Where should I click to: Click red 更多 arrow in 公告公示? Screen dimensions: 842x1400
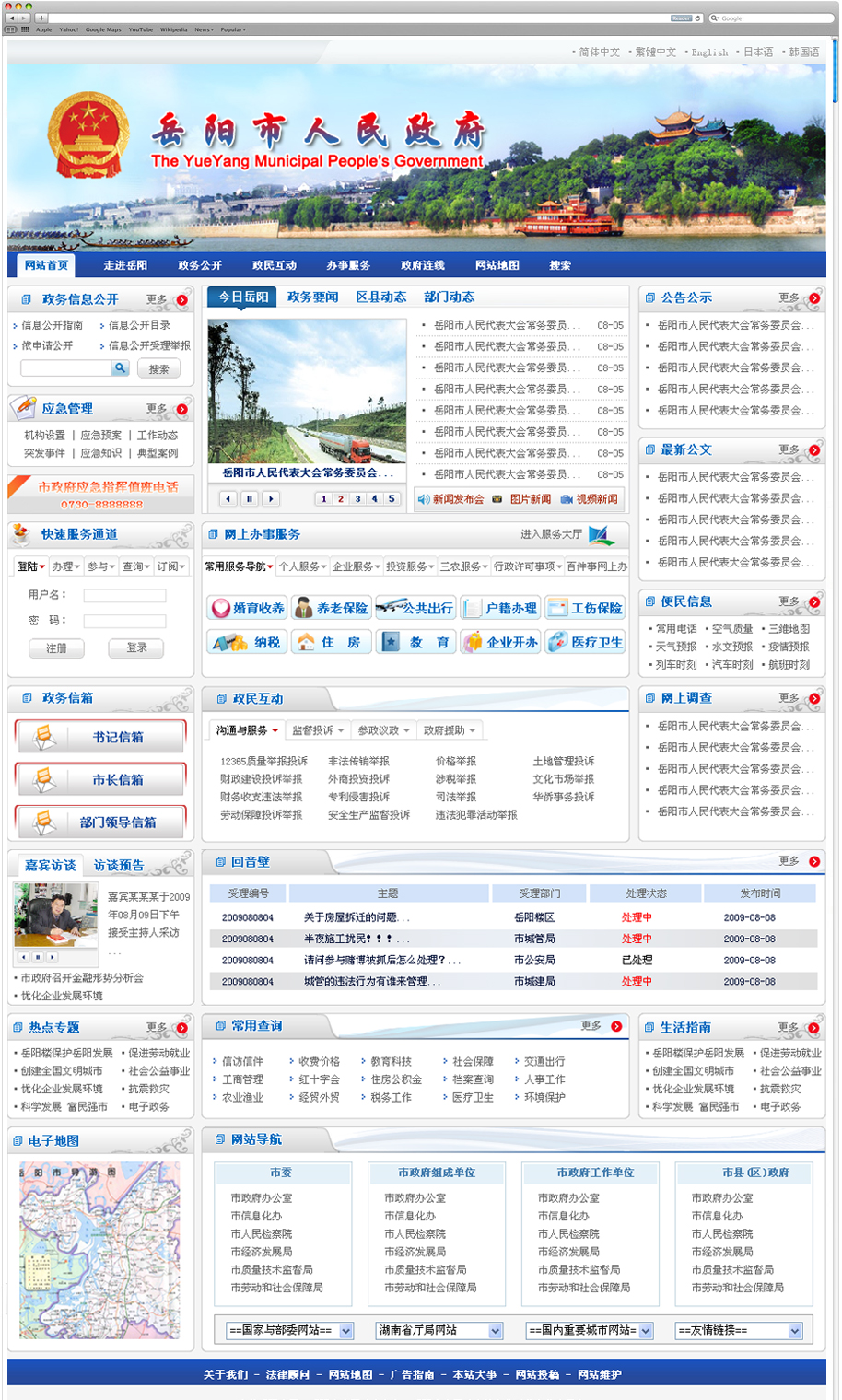pos(814,298)
